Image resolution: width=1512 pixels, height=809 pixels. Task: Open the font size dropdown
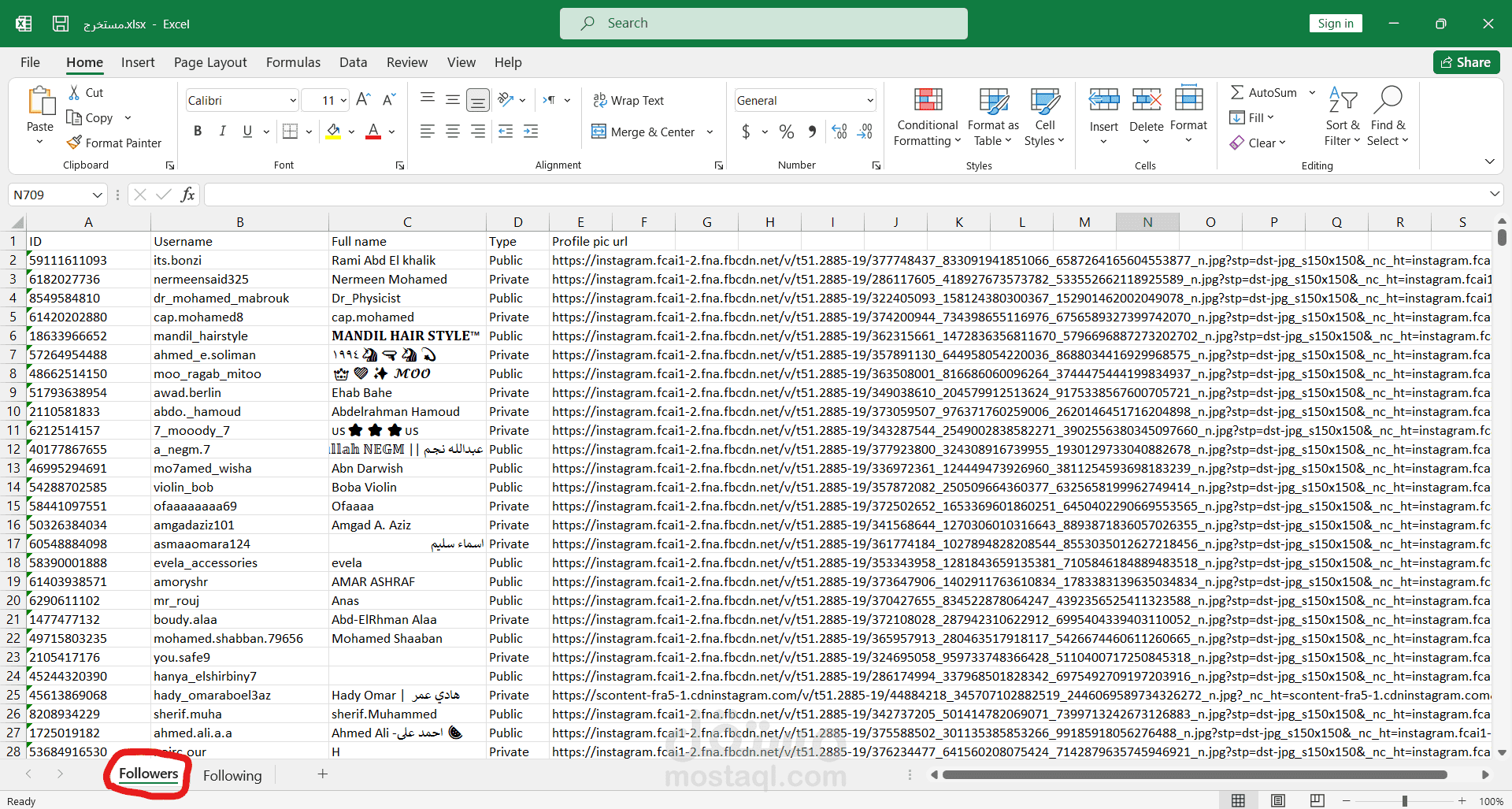coord(343,101)
